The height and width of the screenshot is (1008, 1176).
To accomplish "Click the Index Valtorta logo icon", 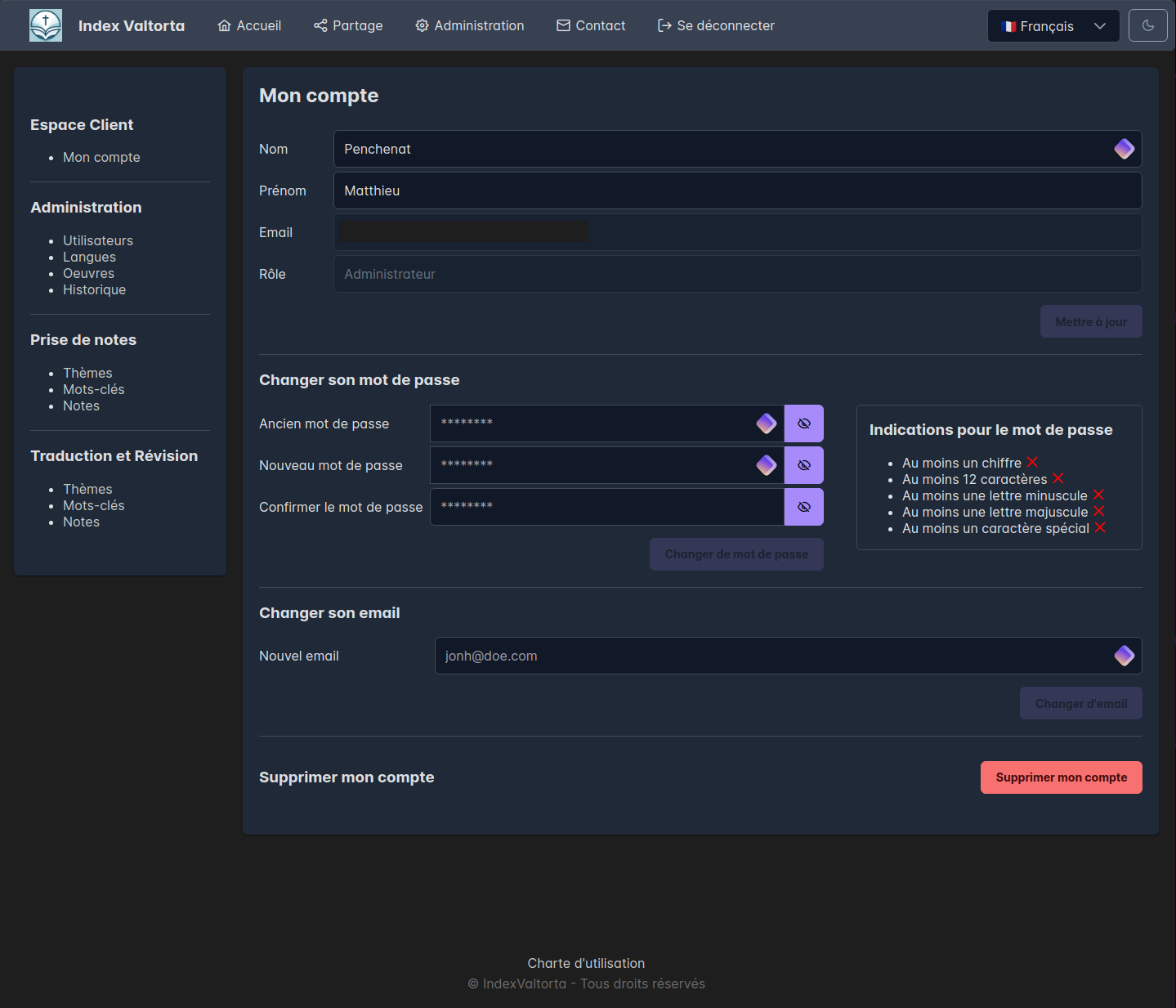I will point(46,25).
